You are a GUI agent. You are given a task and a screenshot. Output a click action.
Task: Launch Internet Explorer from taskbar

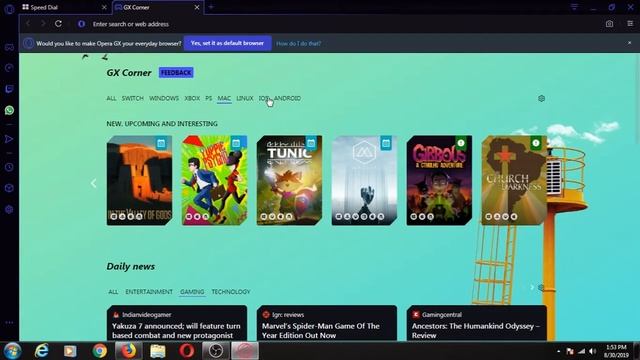coord(41,351)
